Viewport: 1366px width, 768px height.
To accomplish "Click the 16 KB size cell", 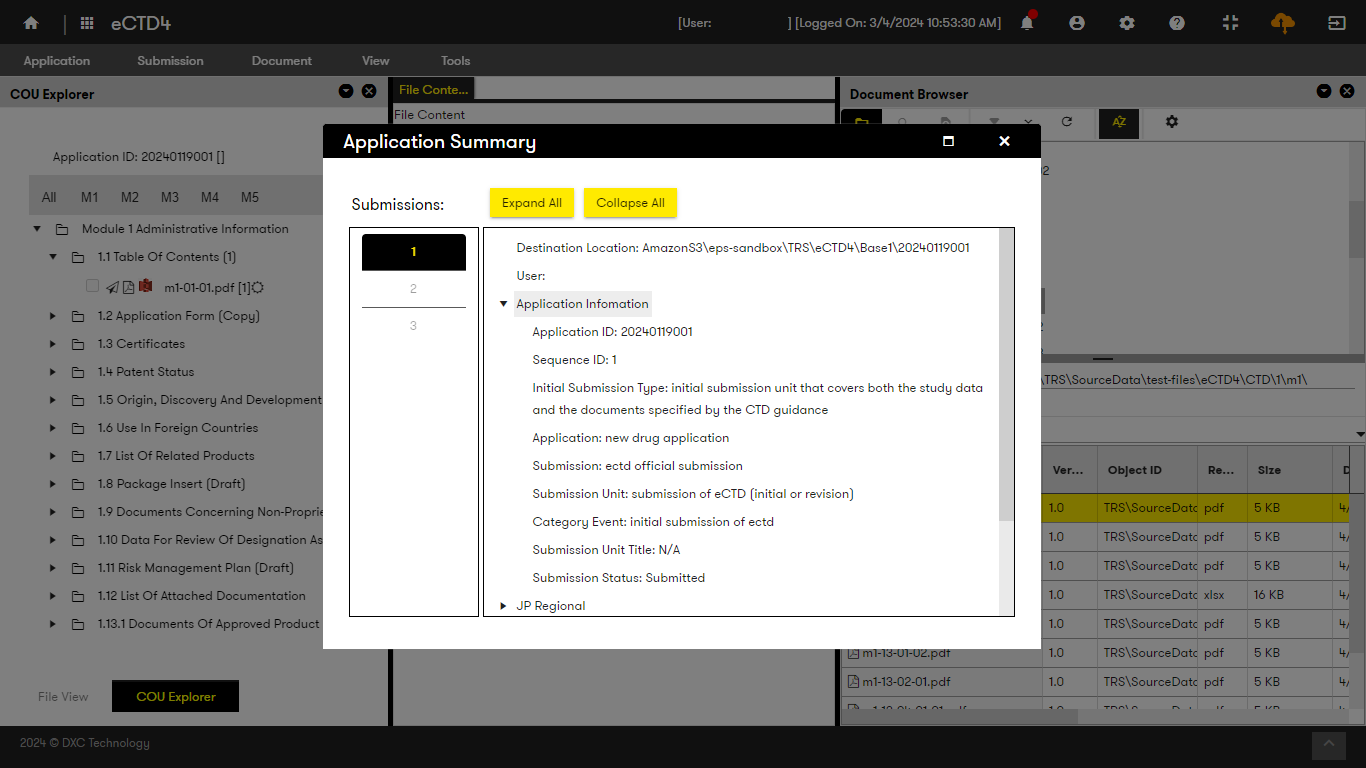I will pyautogui.click(x=1290, y=595).
